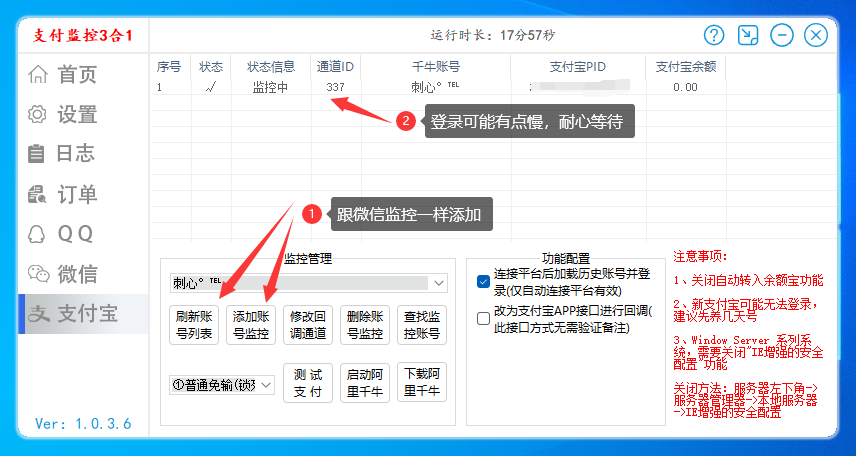
Task: Click the row number 1 cell
Action: 159,87
